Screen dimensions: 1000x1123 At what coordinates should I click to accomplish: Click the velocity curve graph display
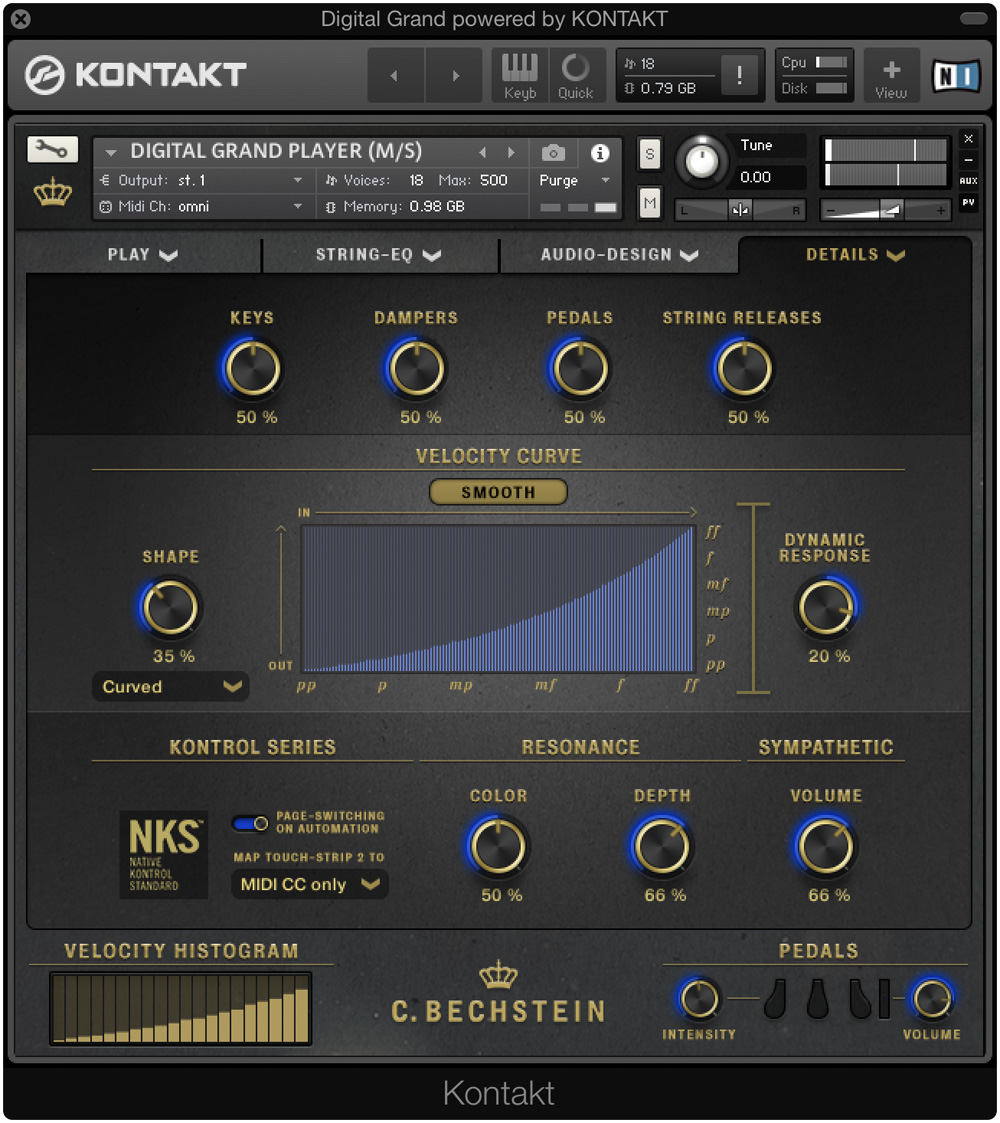click(x=498, y=598)
